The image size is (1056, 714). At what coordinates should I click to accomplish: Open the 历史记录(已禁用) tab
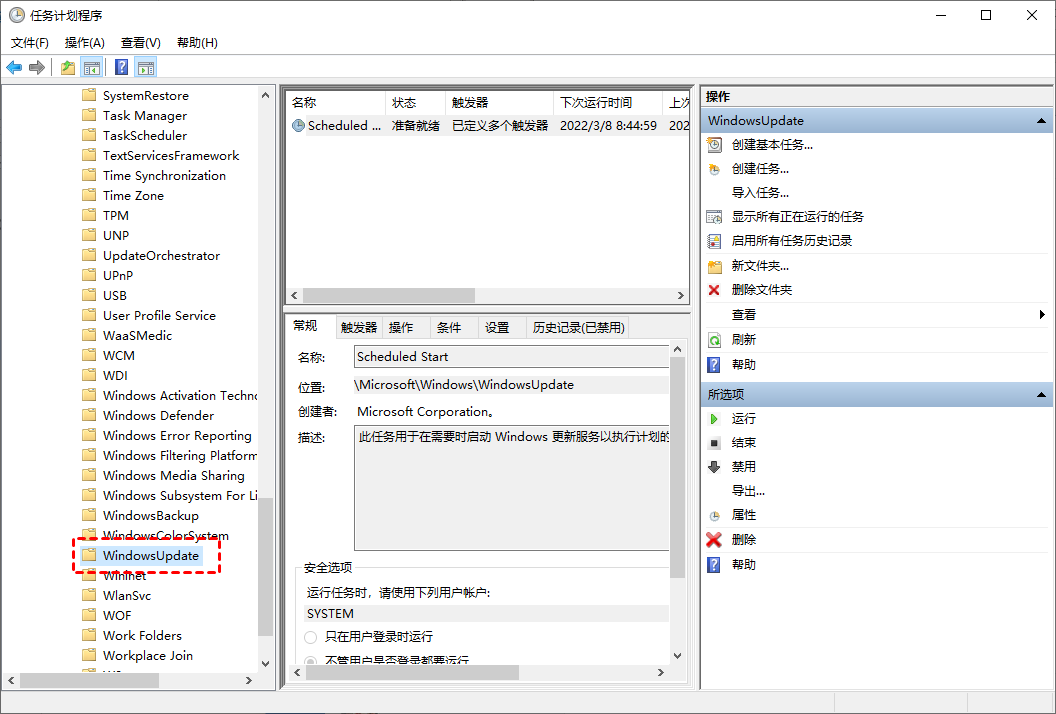click(578, 327)
